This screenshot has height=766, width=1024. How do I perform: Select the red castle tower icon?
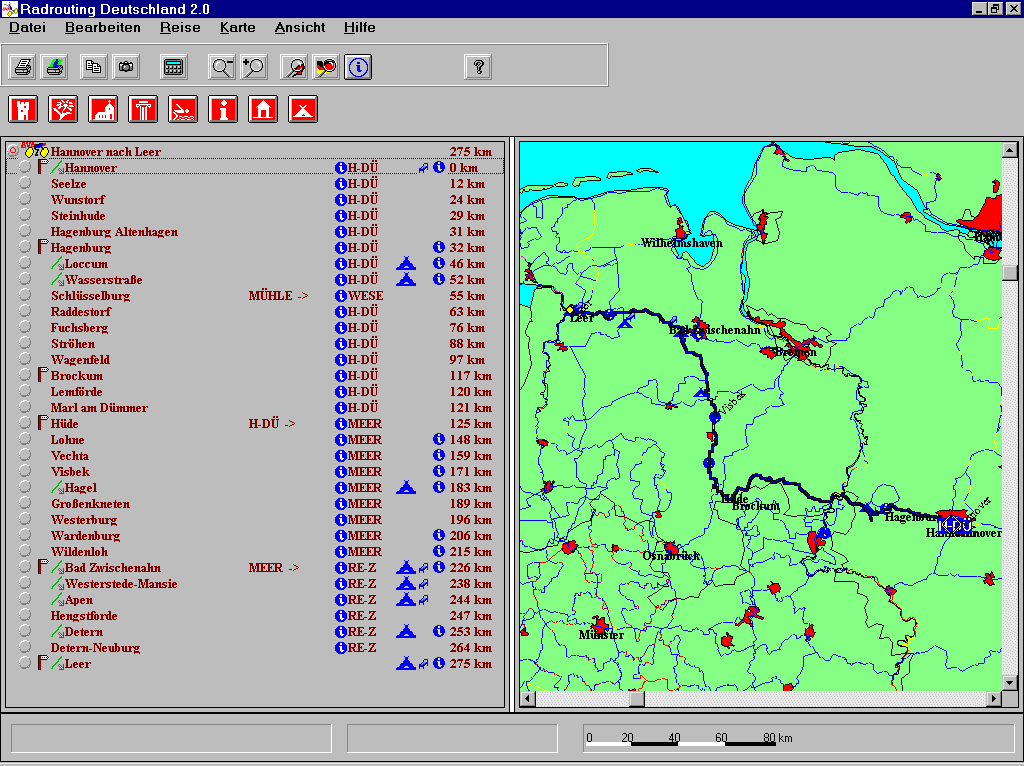click(x=23, y=109)
